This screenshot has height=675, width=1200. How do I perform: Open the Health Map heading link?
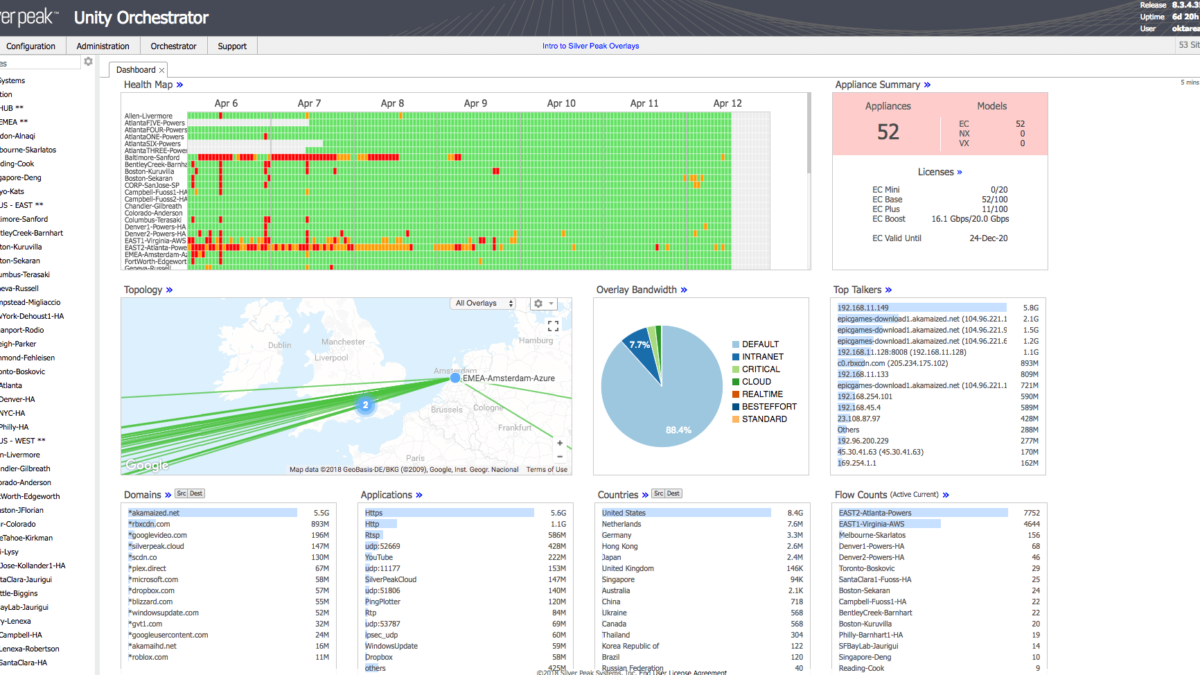pyautogui.click(x=148, y=85)
